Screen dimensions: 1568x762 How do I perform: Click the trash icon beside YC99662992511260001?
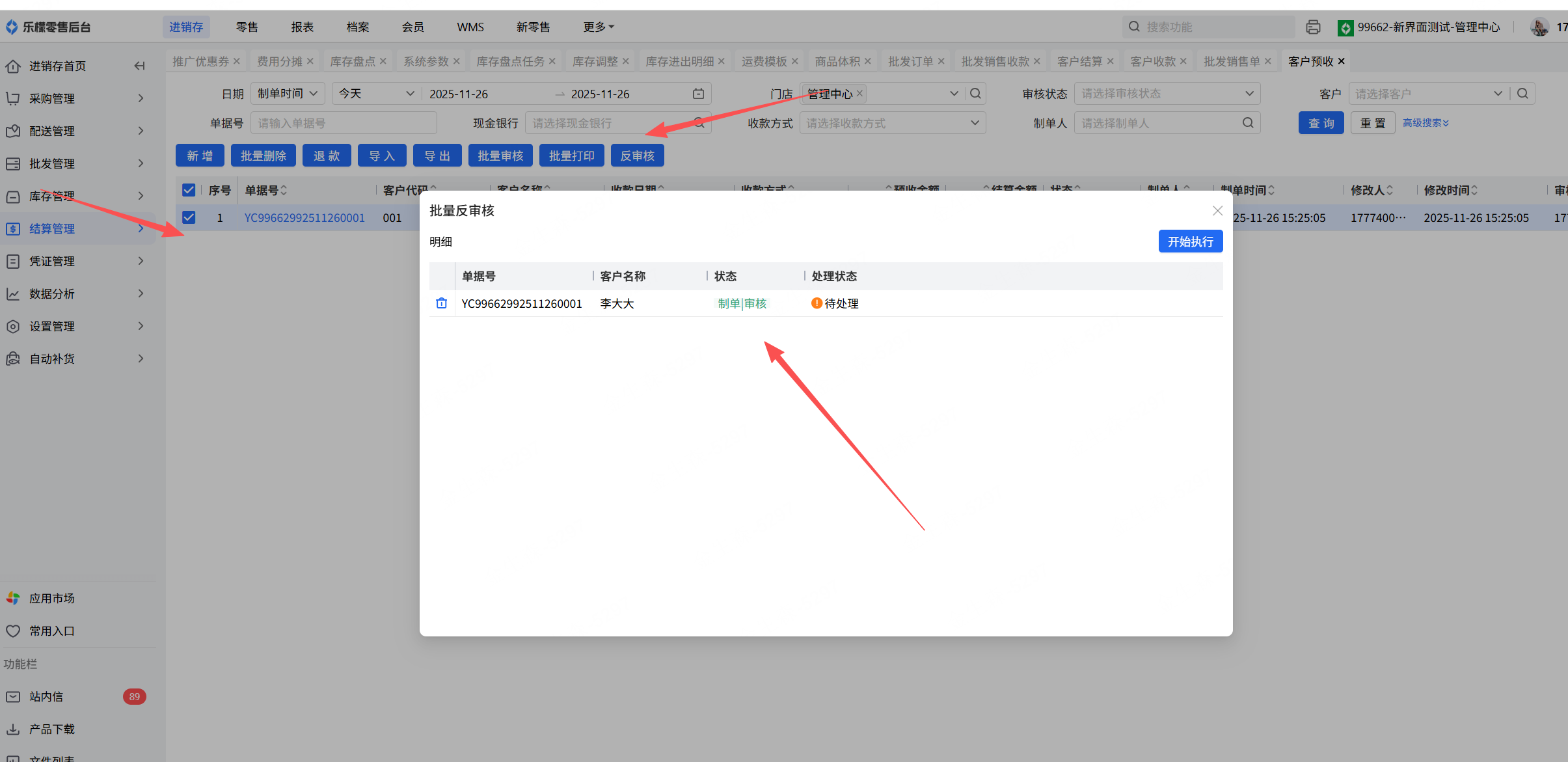441,303
